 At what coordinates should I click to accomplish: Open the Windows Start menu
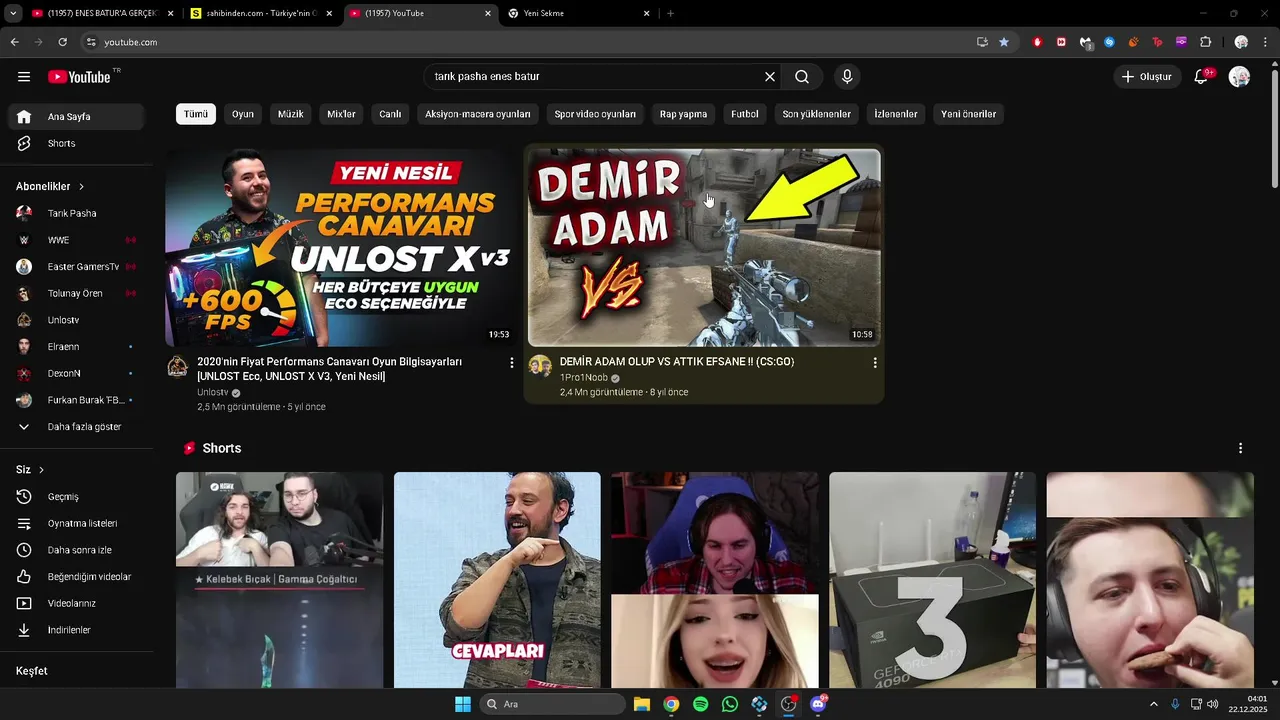(x=463, y=704)
